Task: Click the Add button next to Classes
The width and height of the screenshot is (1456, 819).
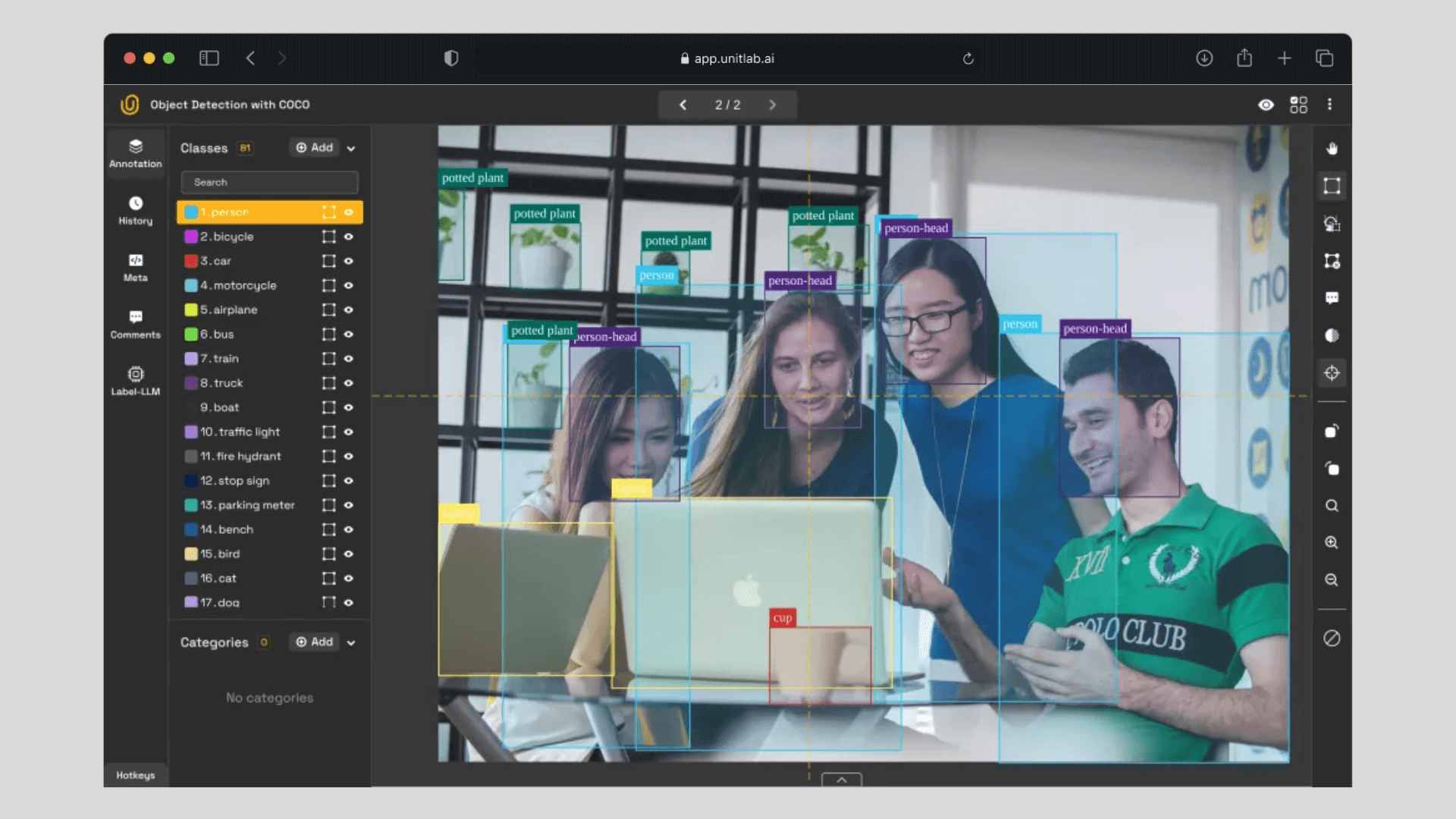Action: (x=313, y=148)
